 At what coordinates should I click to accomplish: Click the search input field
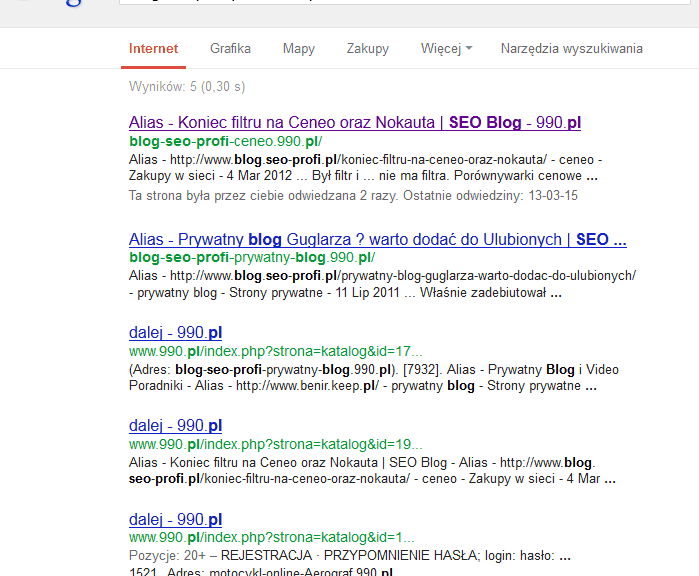(x=404, y=2)
